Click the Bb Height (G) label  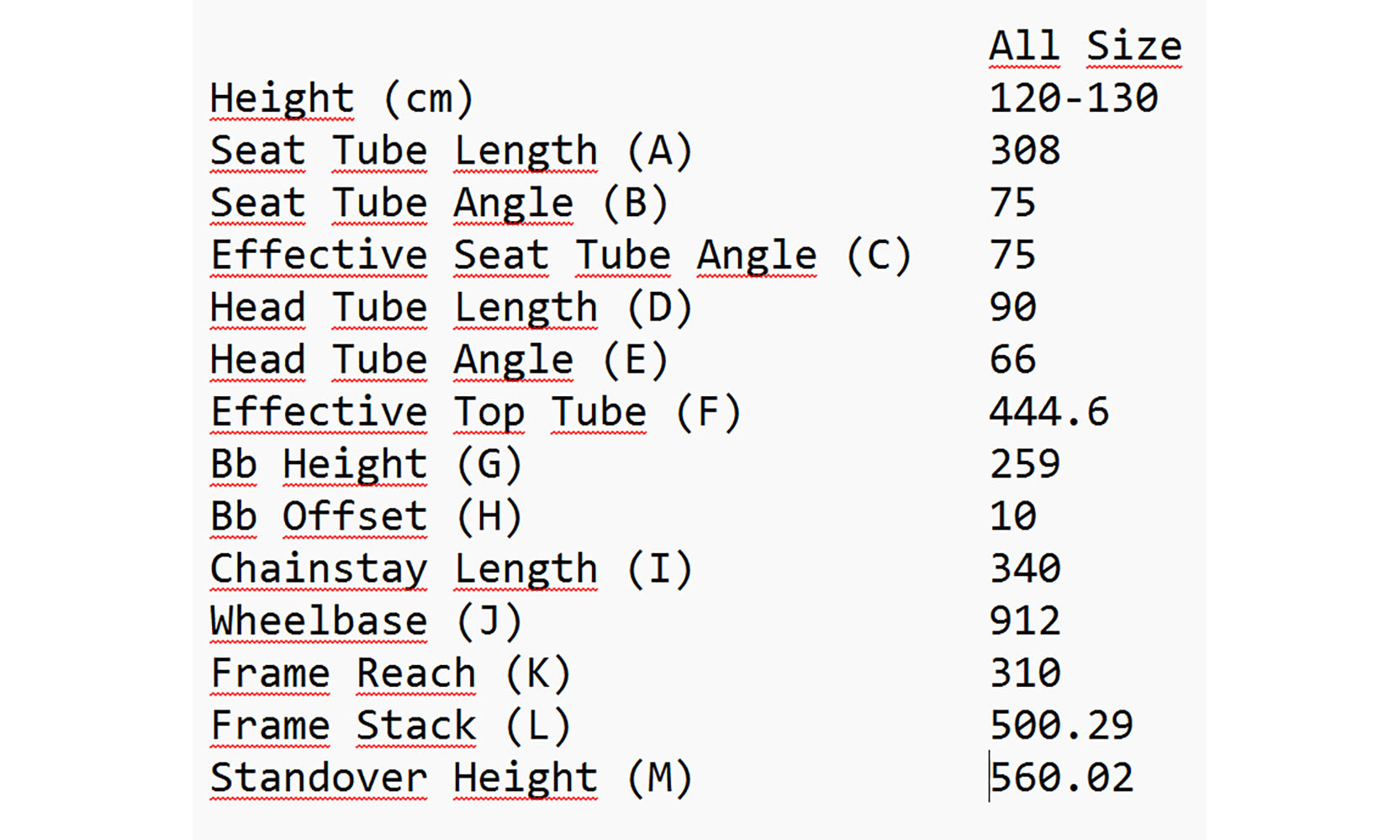pos(366,465)
